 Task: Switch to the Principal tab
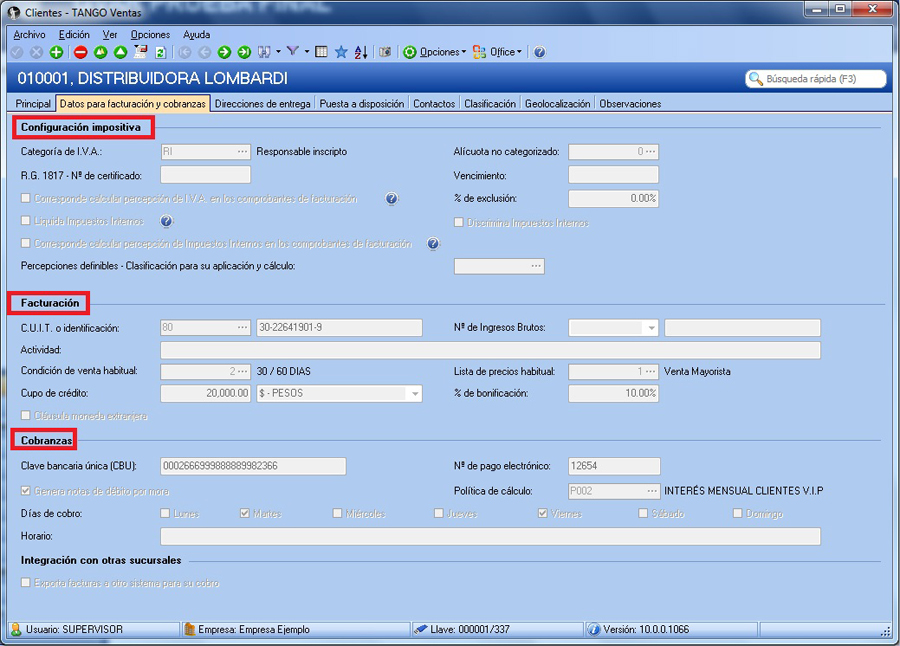coord(33,104)
